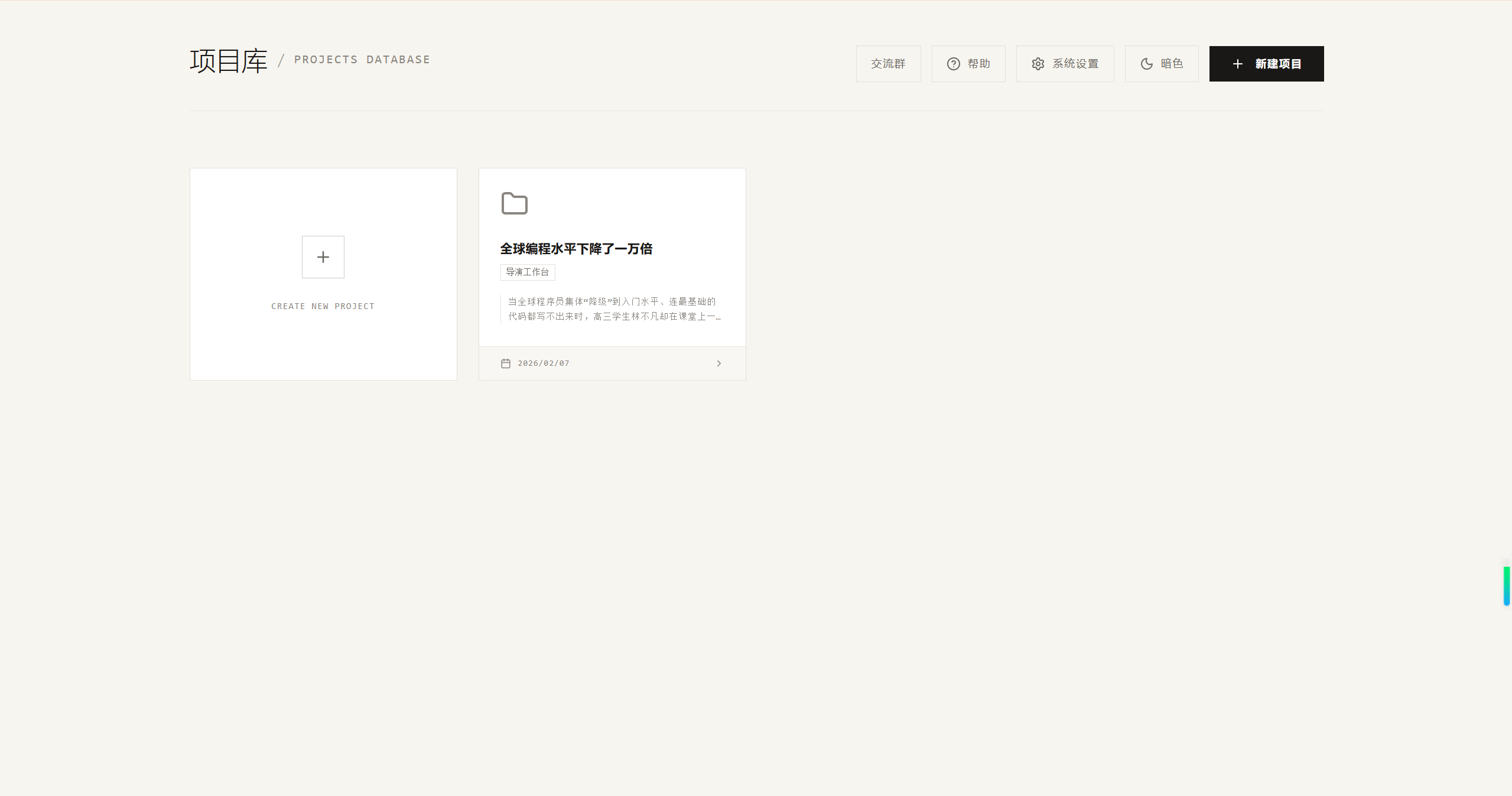Open project 全球编程水平下降了一万倍
This screenshot has height=796, width=1512.
click(576, 249)
